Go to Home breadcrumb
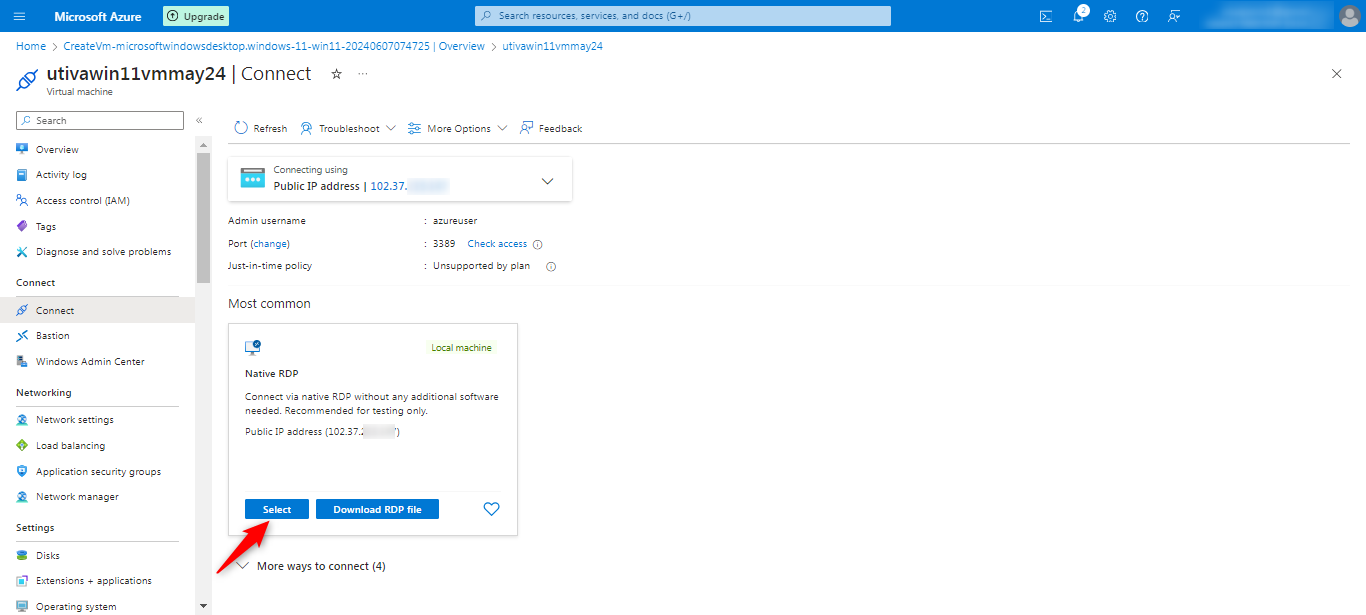Screen dimensions: 1366x615 31,46
